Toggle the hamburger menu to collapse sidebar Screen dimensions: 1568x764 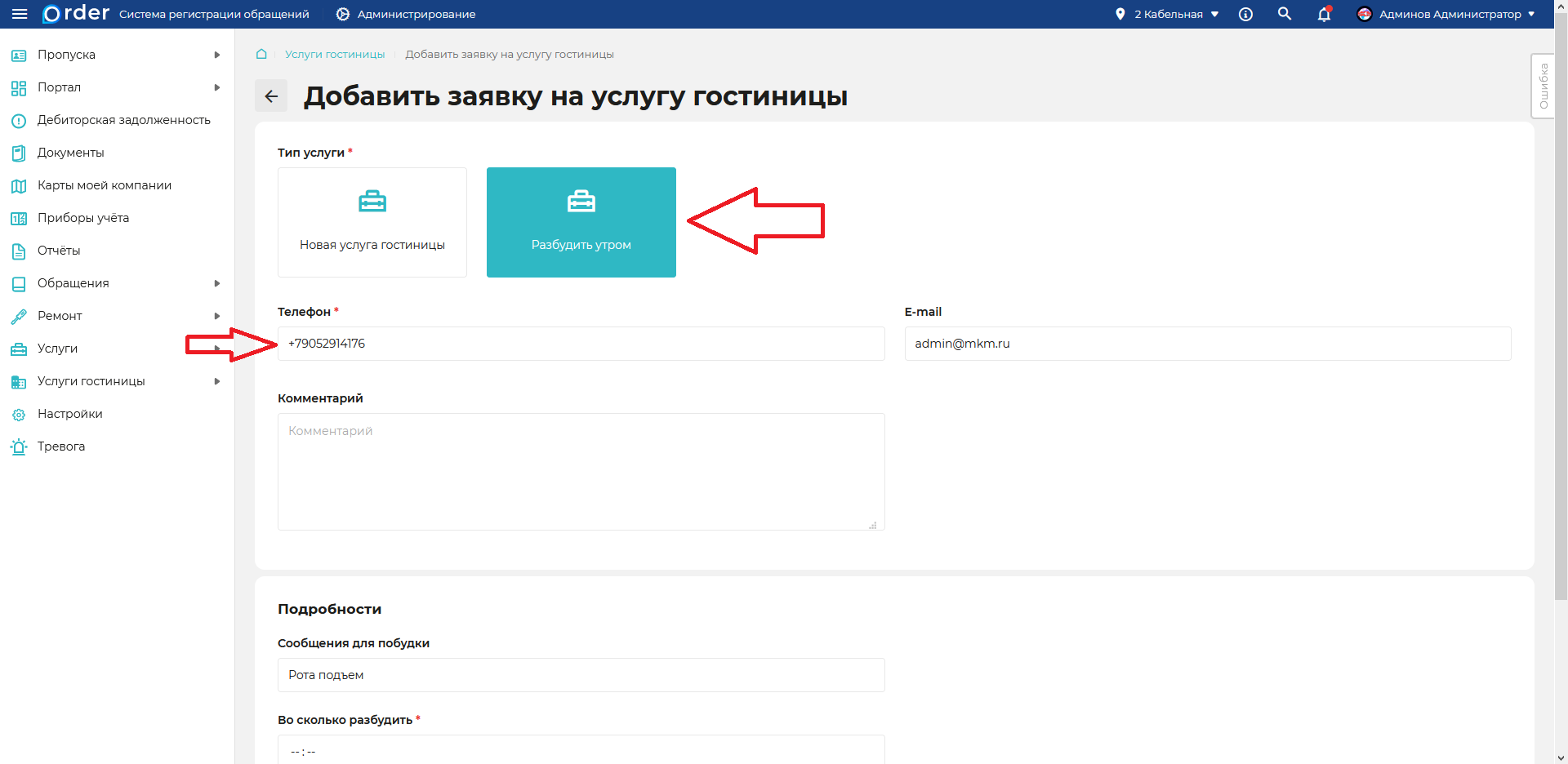coord(20,14)
